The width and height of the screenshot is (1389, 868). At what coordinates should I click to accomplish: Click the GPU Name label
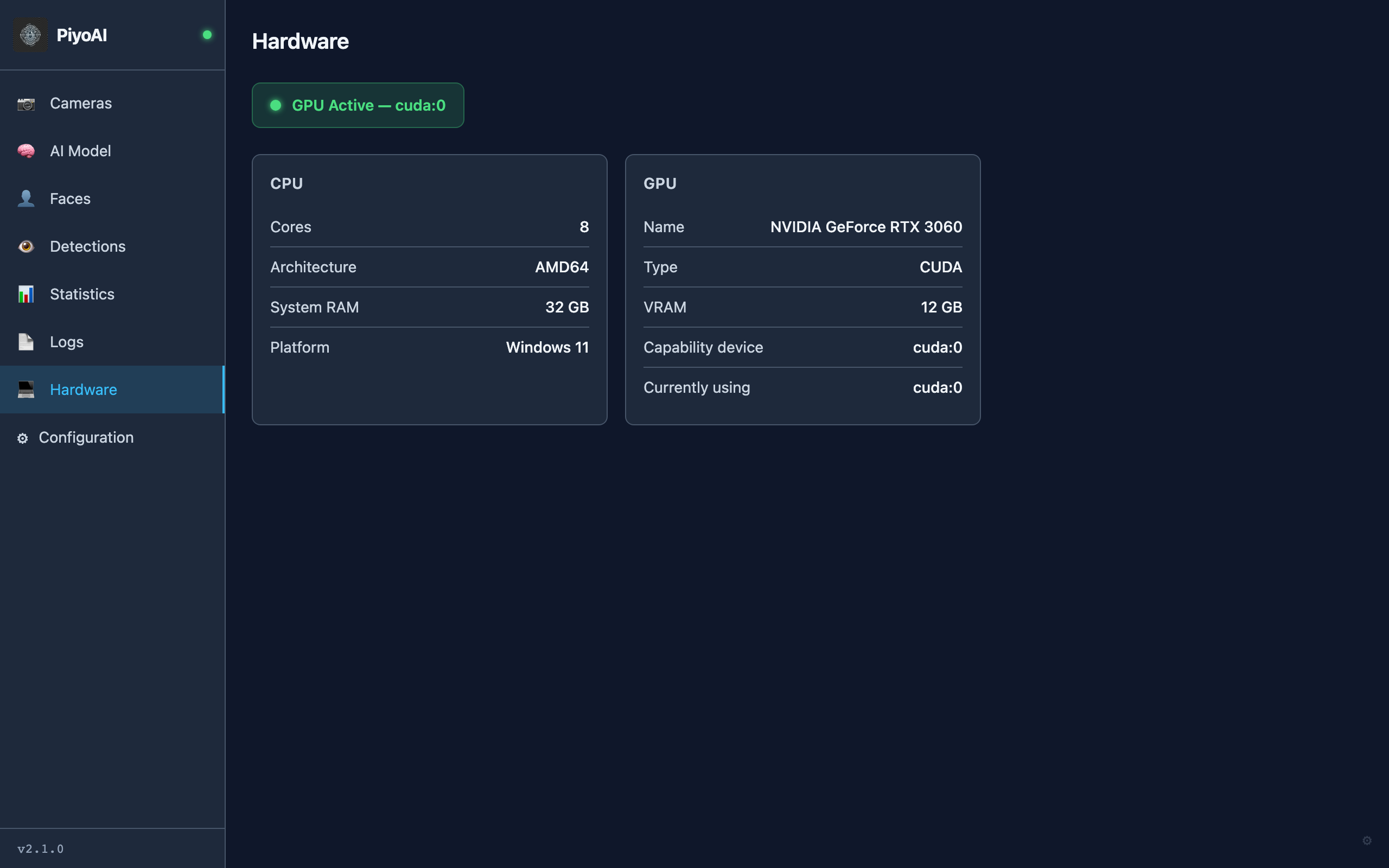(x=664, y=227)
